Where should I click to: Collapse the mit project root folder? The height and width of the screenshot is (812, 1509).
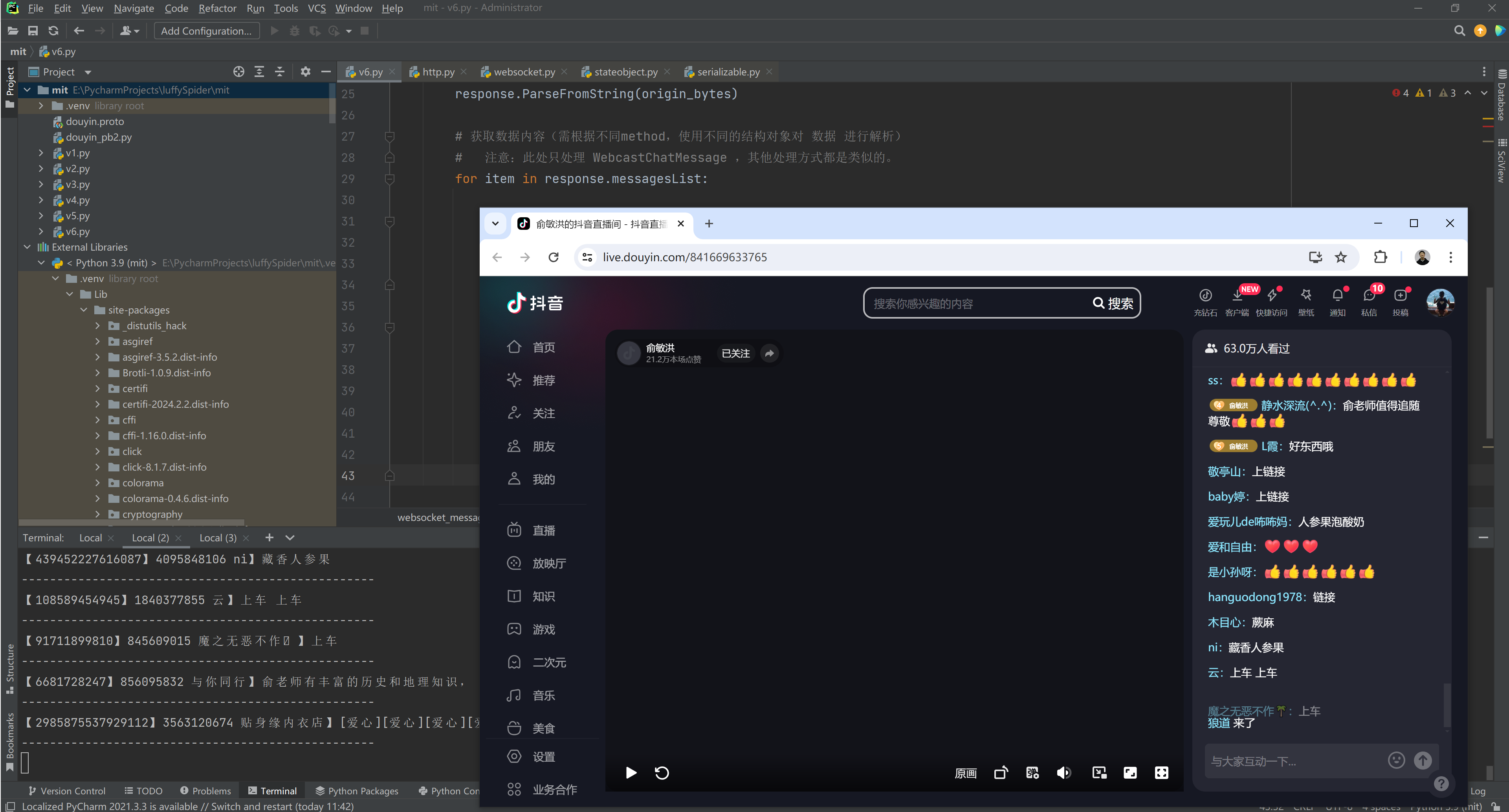[x=27, y=90]
